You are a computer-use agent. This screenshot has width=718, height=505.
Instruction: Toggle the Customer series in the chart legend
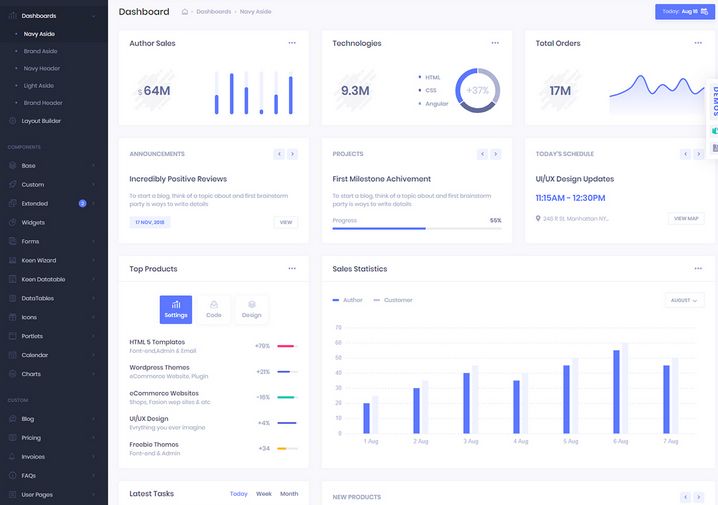tap(392, 300)
